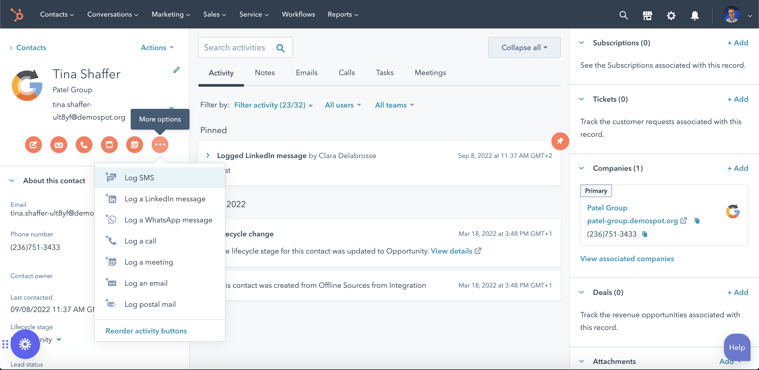Collapse the Subscriptions (0) section
The height and width of the screenshot is (370, 759).
[582, 43]
